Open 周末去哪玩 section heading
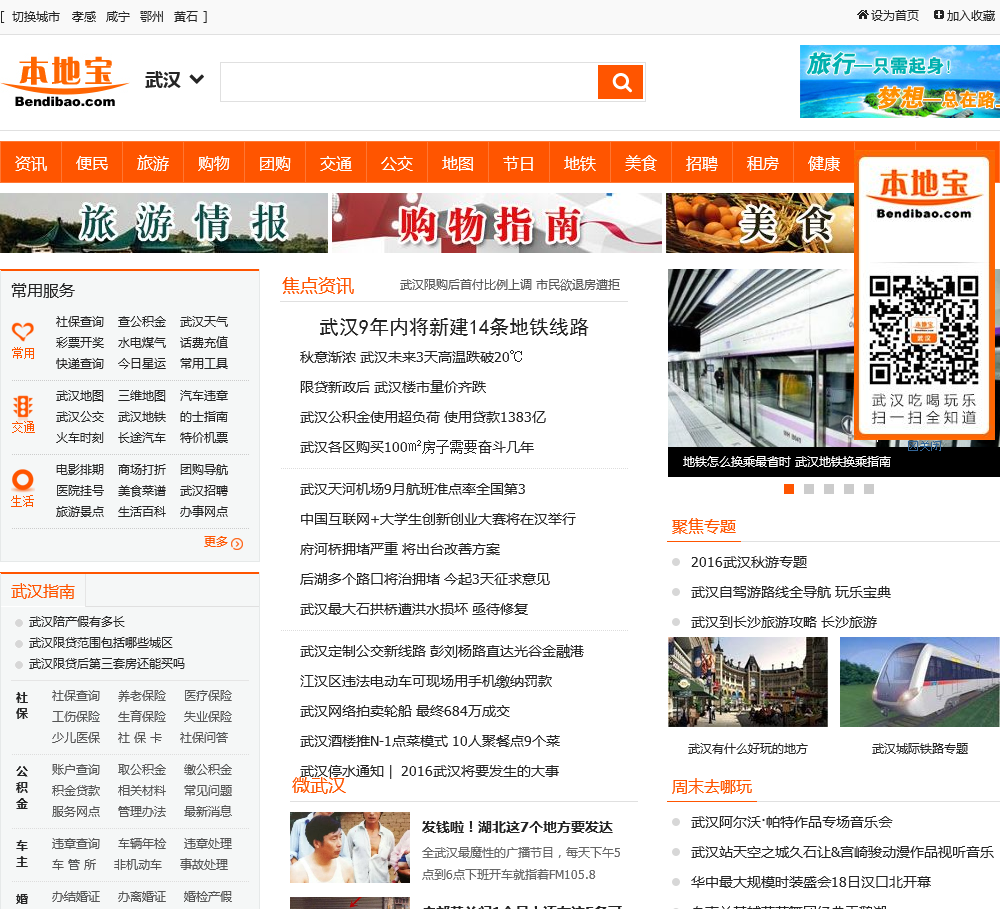This screenshot has width=1000, height=909. (x=712, y=787)
